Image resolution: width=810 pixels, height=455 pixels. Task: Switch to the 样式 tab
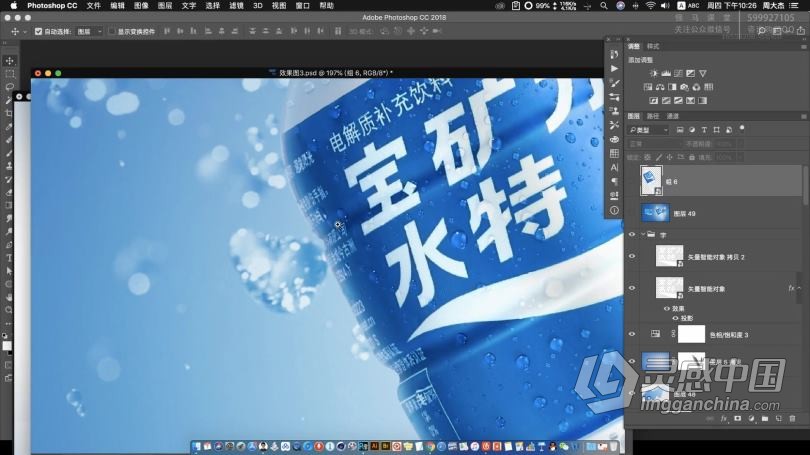[x=653, y=46]
